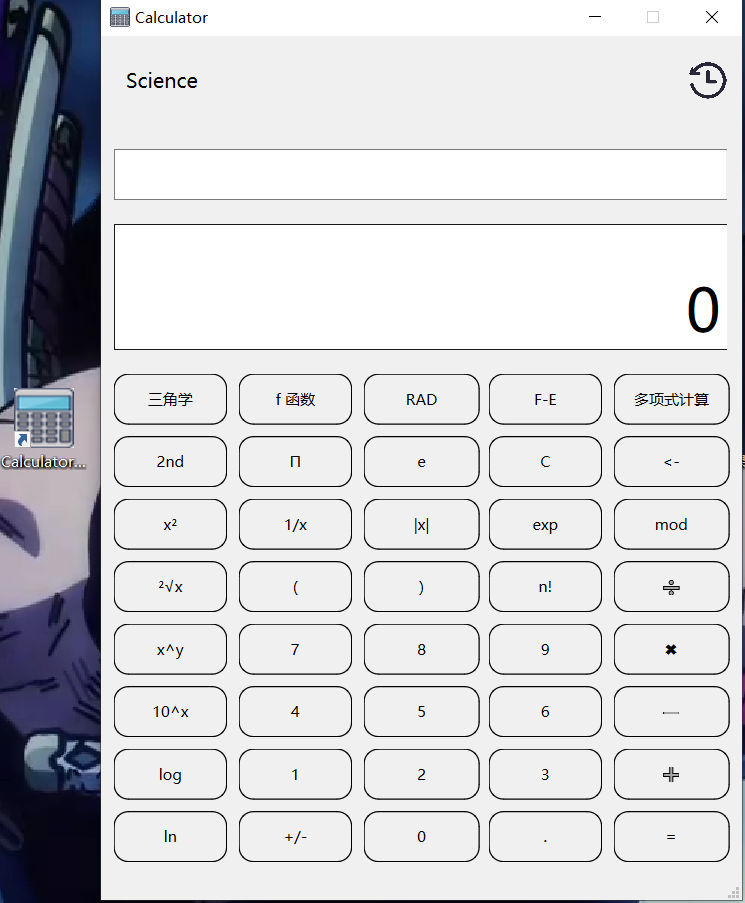Click the expression input field

[420, 174]
